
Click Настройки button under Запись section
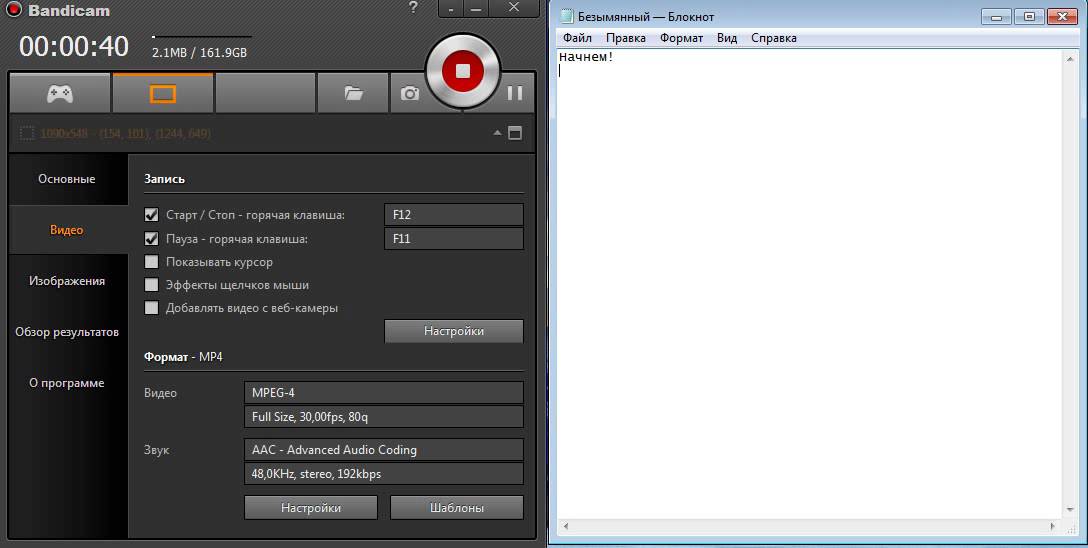coord(454,331)
